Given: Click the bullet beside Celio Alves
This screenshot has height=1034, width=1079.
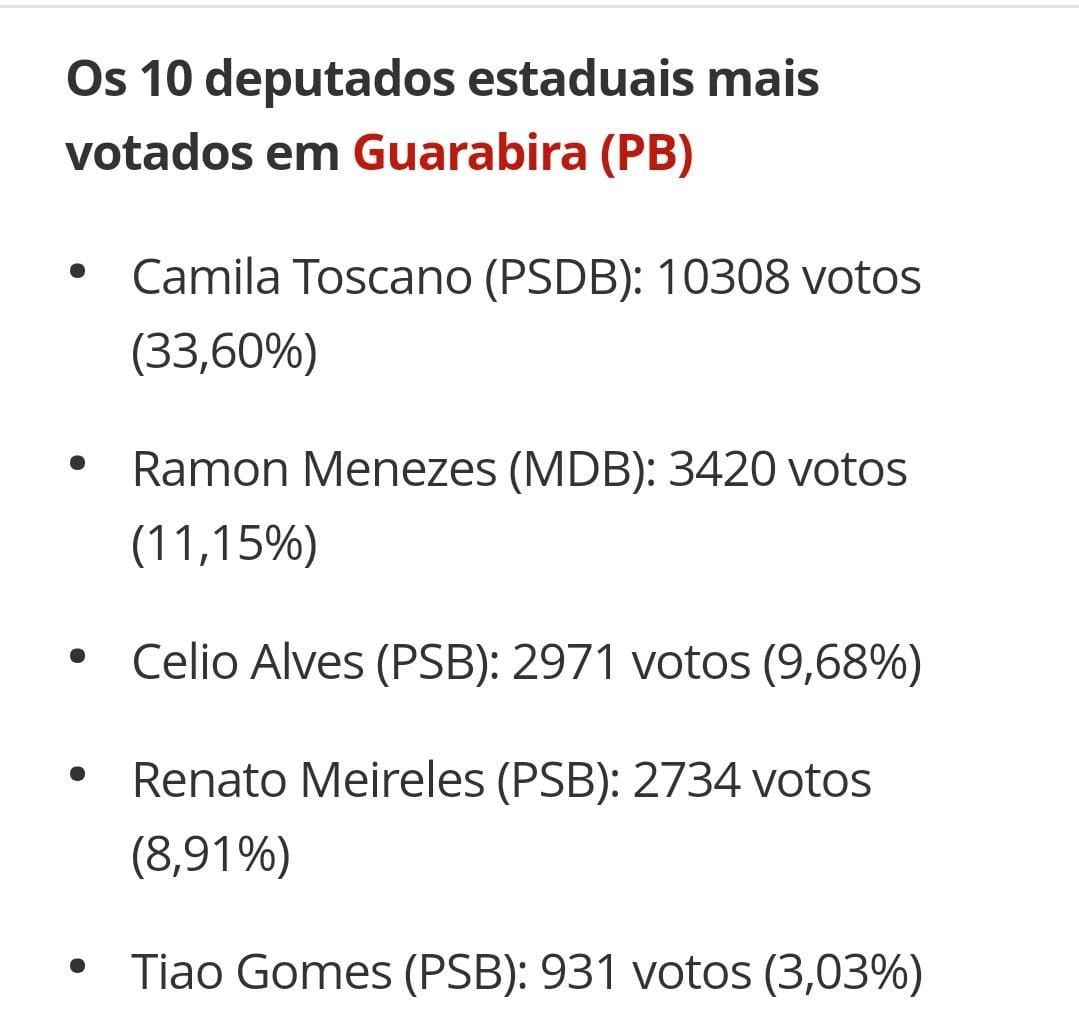Looking at the screenshot, I should click(x=78, y=658).
